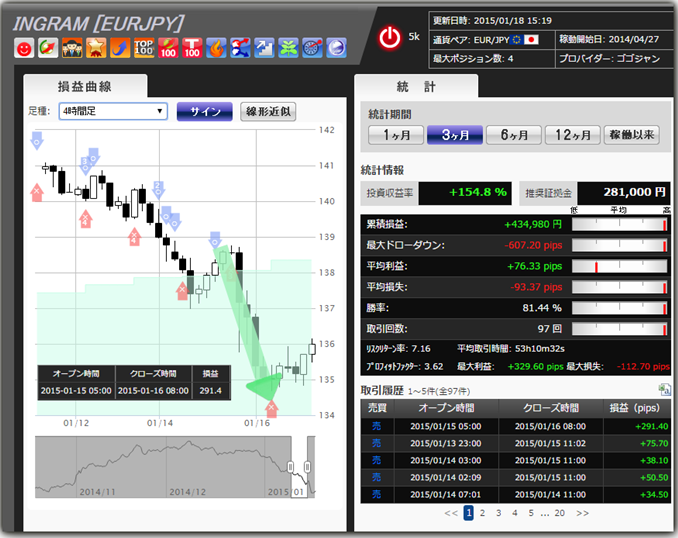Click the businessmen group badge icon
This screenshot has width=678, height=538.
72,48
